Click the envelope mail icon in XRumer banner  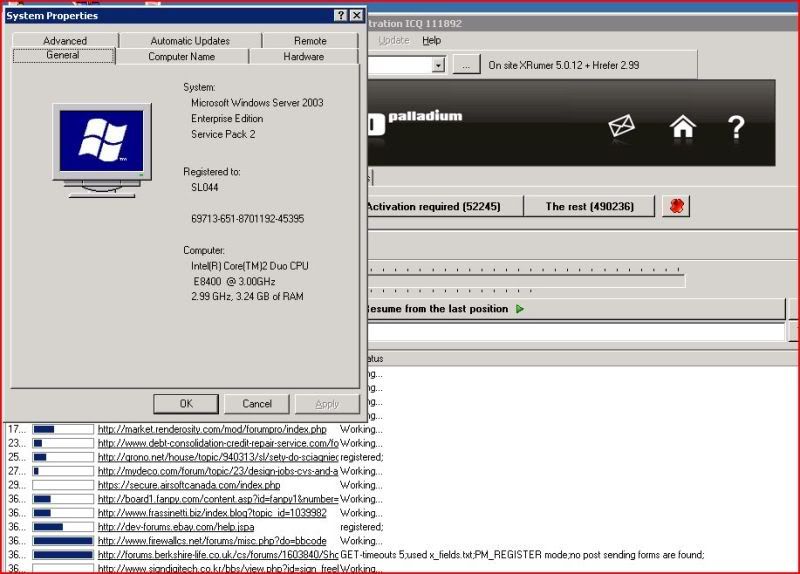point(621,126)
